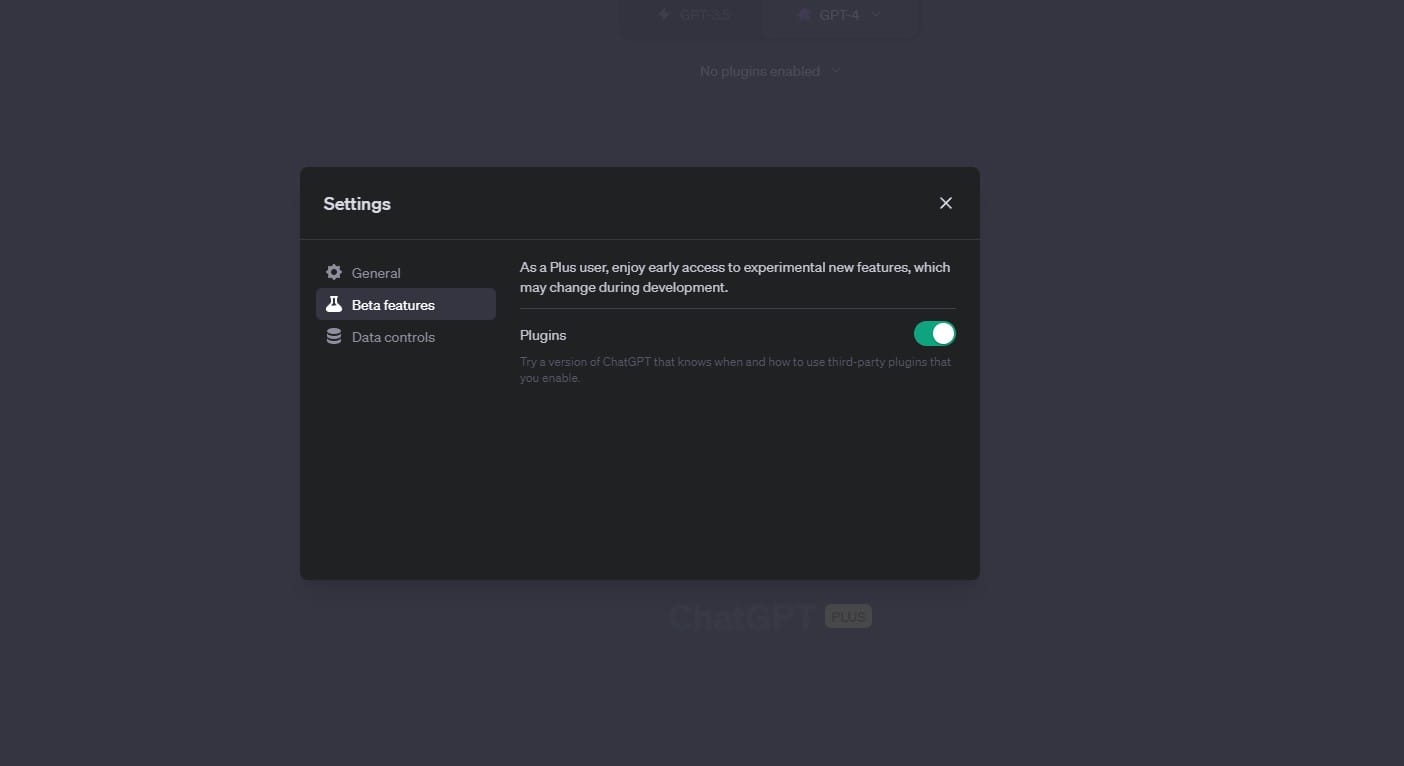Click the GPT-4 model icon

(x=804, y=15)
